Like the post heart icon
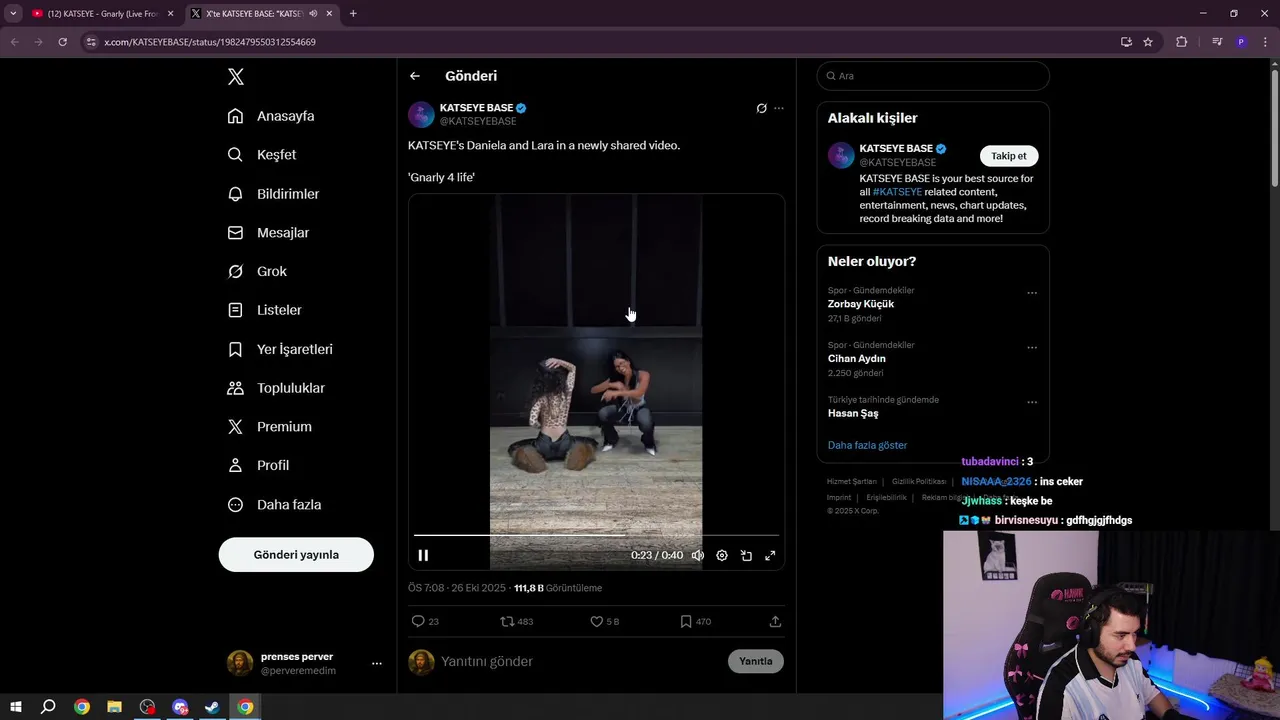1280x720 pixels. point(597,621)
